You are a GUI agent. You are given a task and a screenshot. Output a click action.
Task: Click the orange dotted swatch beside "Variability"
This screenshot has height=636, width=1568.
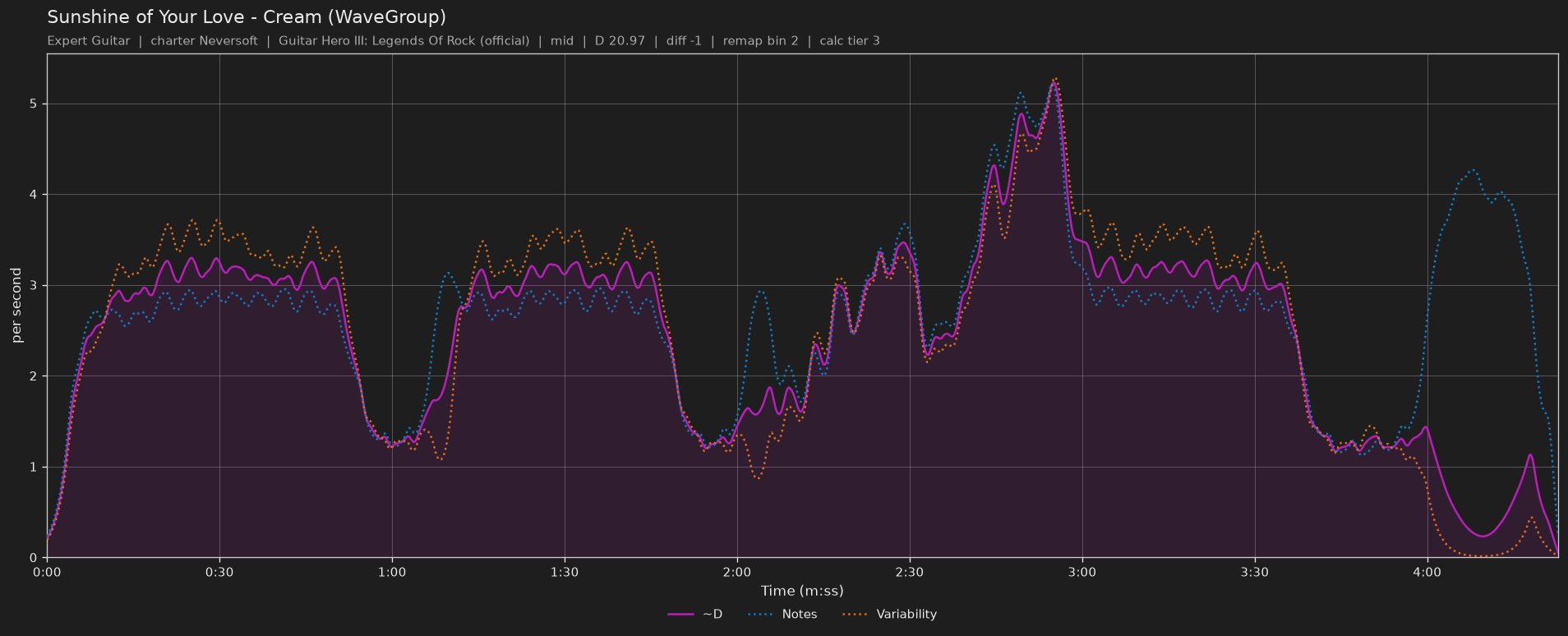(x=855, y=614)
